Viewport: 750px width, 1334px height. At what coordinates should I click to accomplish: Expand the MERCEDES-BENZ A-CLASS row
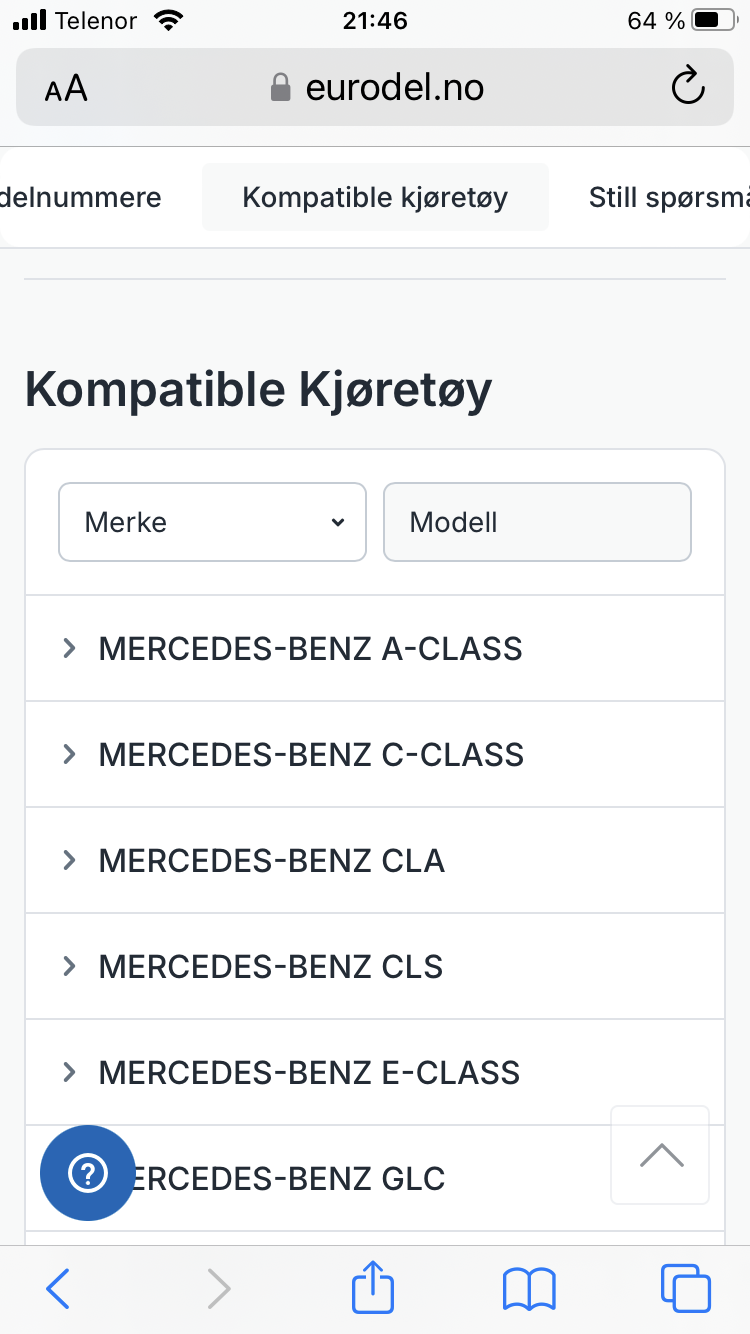(310, 649)
